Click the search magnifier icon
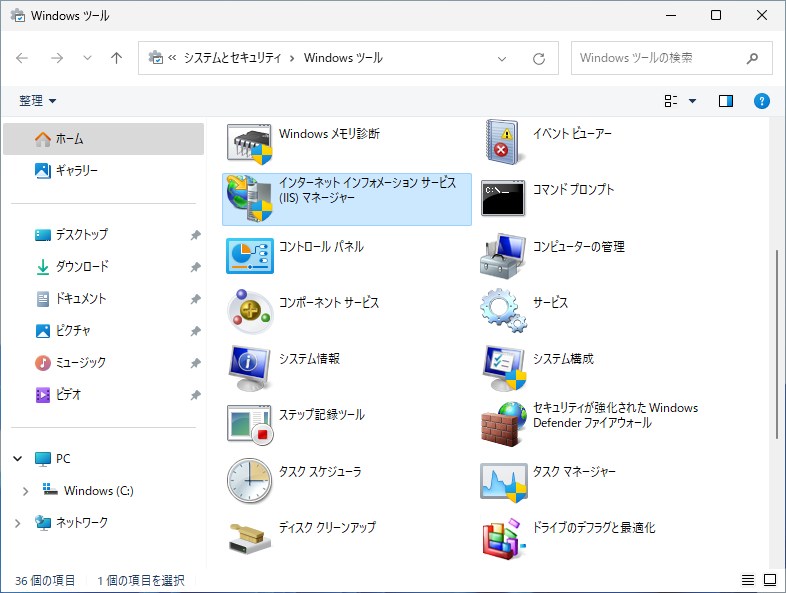Image resolution: width=786 pixels, height=593 pixels. tap(752, 59)
